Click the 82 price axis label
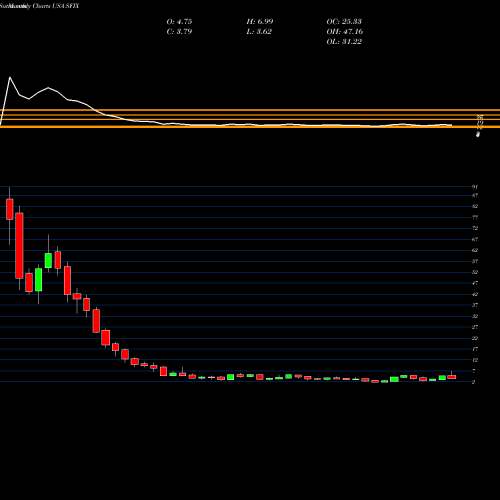The image size is (500, 500). [475, 206]
